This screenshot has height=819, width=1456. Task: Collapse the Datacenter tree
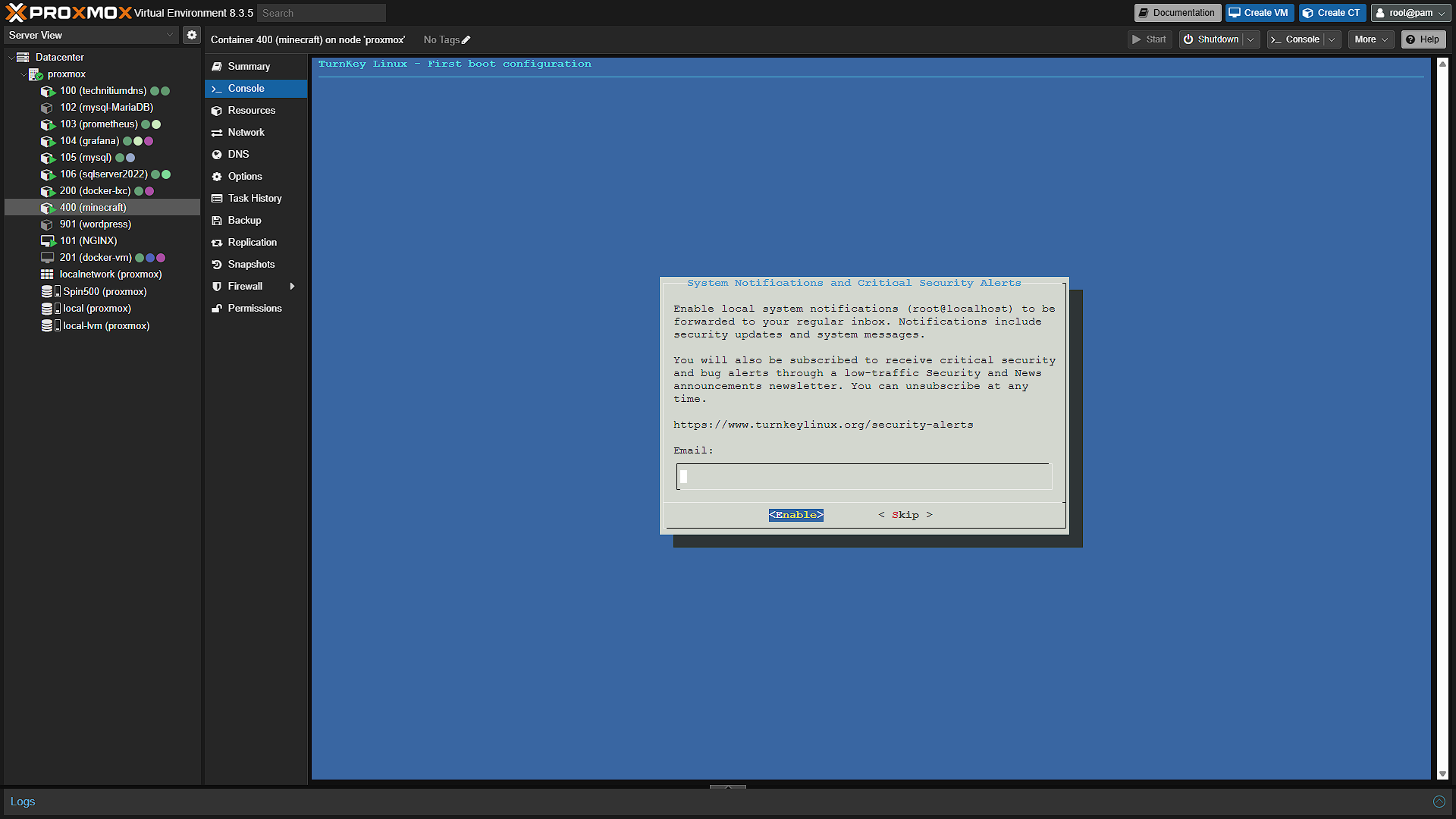(x=11, y=58)
